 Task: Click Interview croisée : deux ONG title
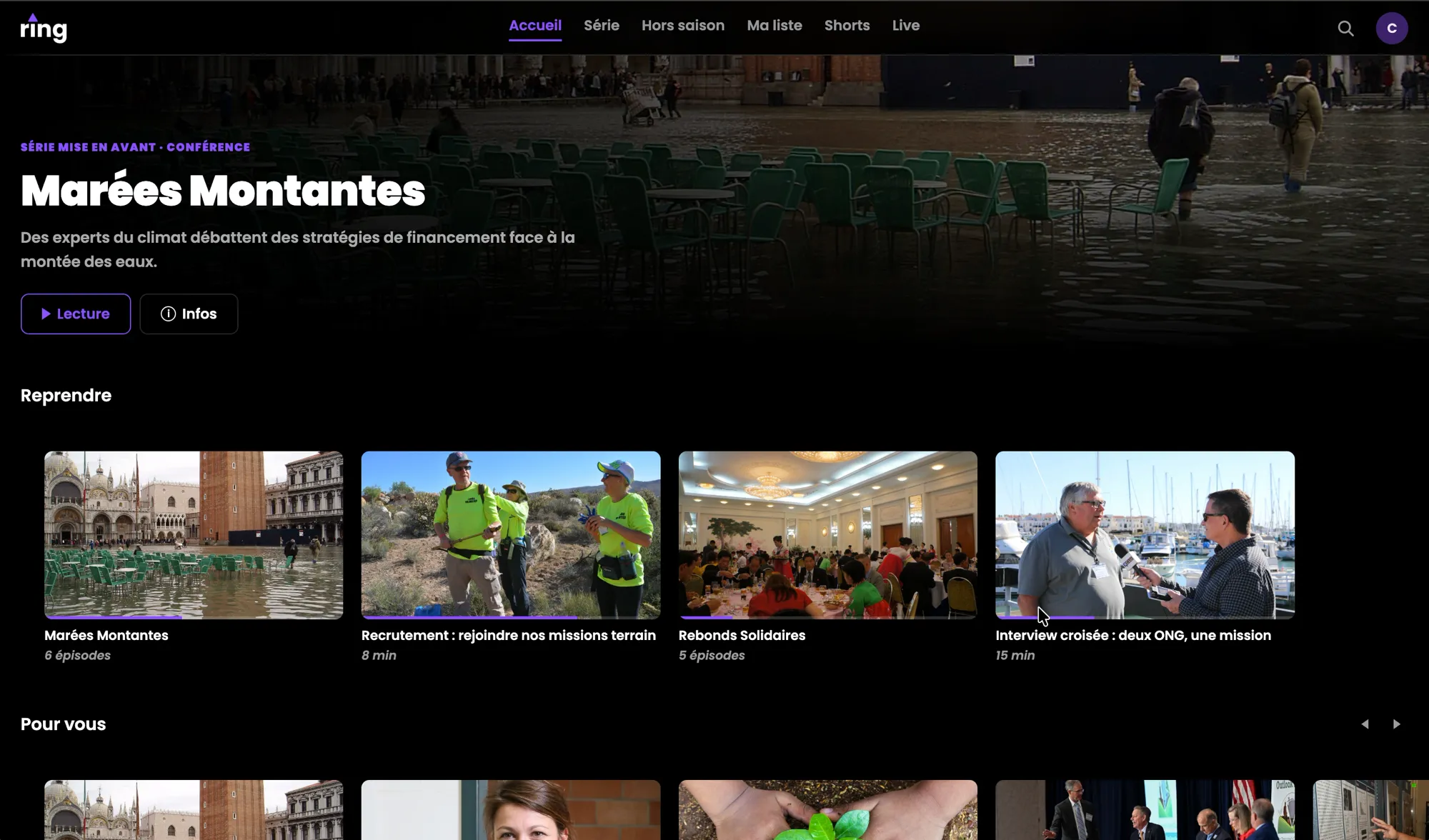point(1133,636)
